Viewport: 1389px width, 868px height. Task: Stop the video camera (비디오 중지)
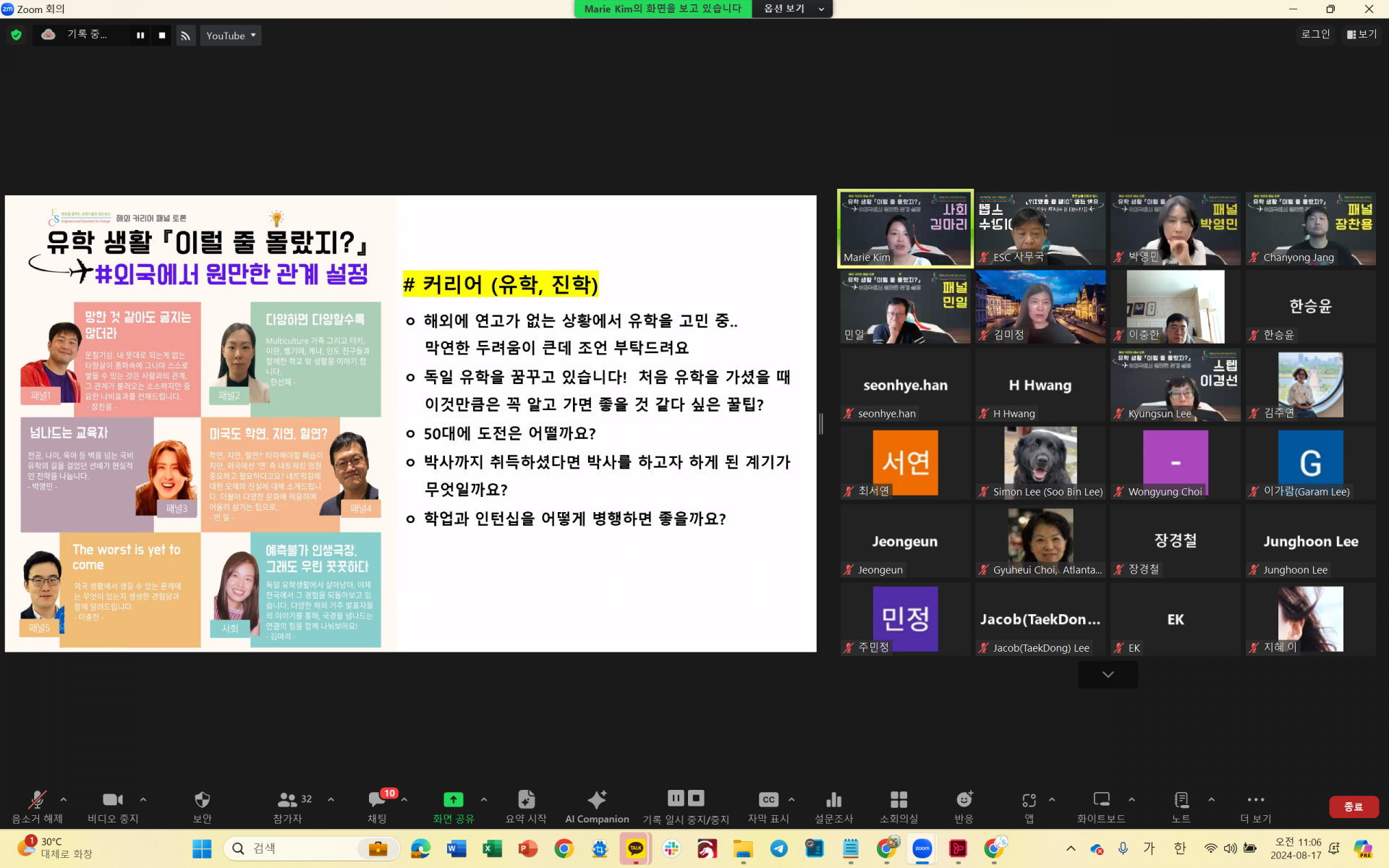tap(113, 799)
